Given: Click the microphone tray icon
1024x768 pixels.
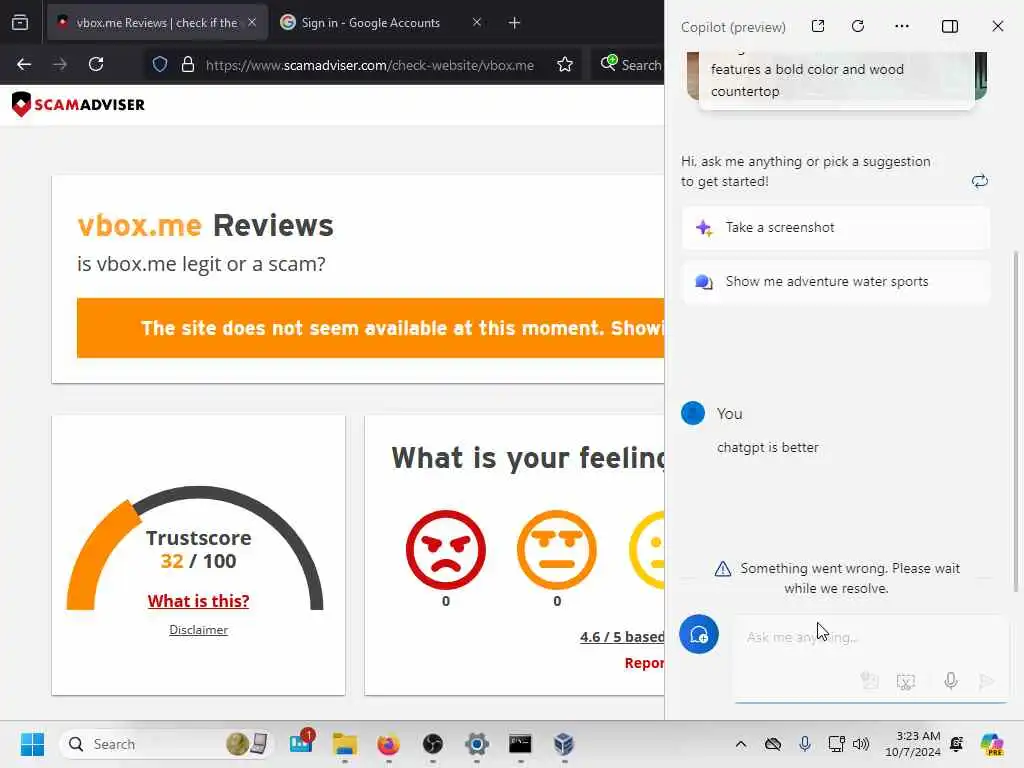Looking at the screenshot, I should coord(805,744).
